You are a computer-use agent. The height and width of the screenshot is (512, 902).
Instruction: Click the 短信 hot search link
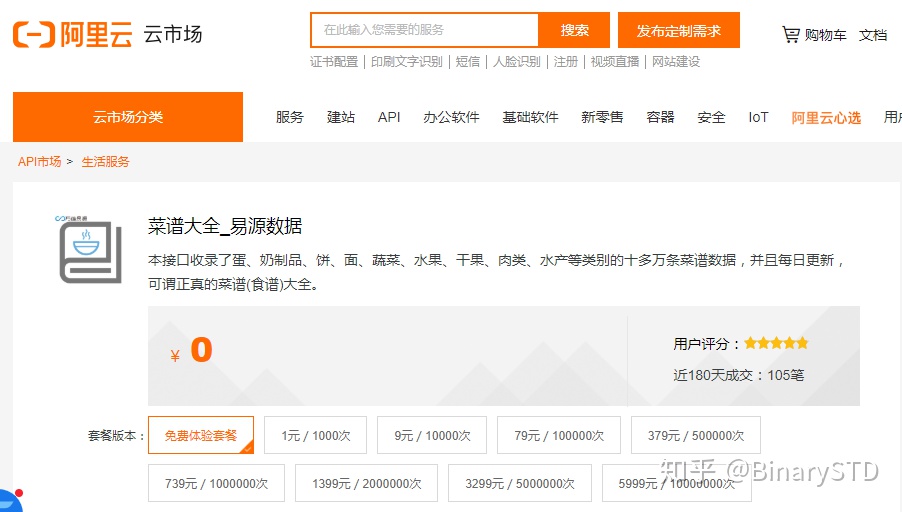(468, 62)
